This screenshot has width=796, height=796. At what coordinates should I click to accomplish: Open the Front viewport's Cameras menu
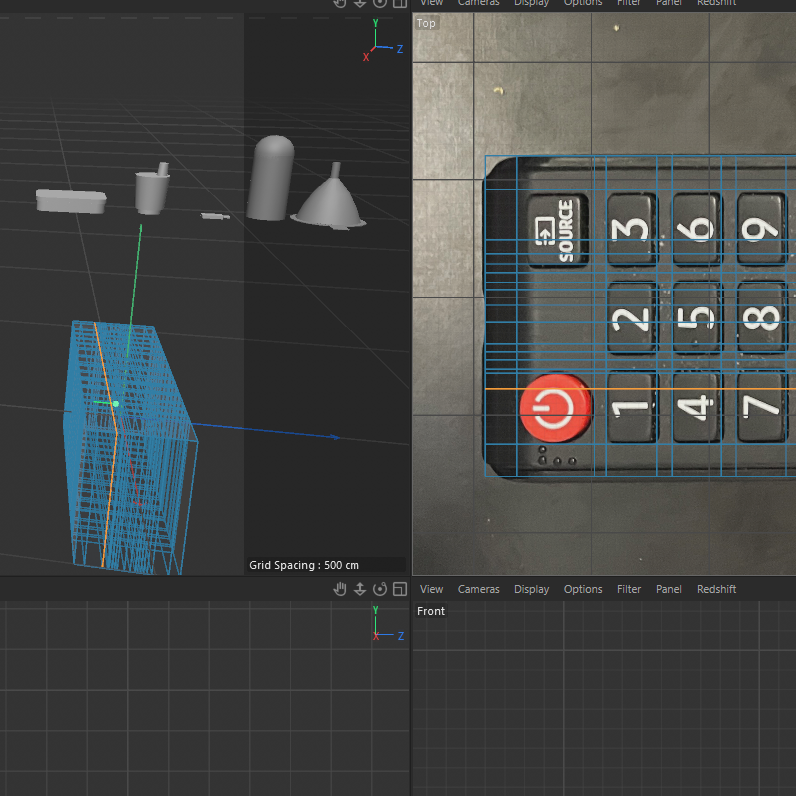click(479, 589)
